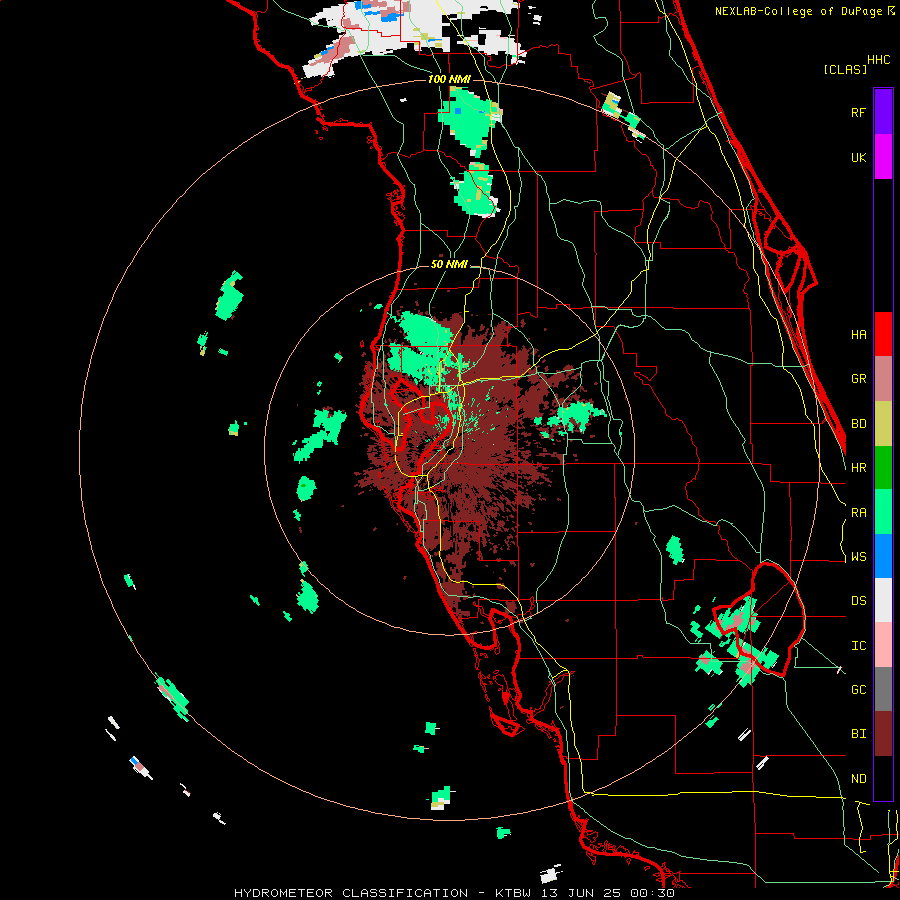
Task: Click the 100 NMI range ring label
Action: (x=449, y=79)
